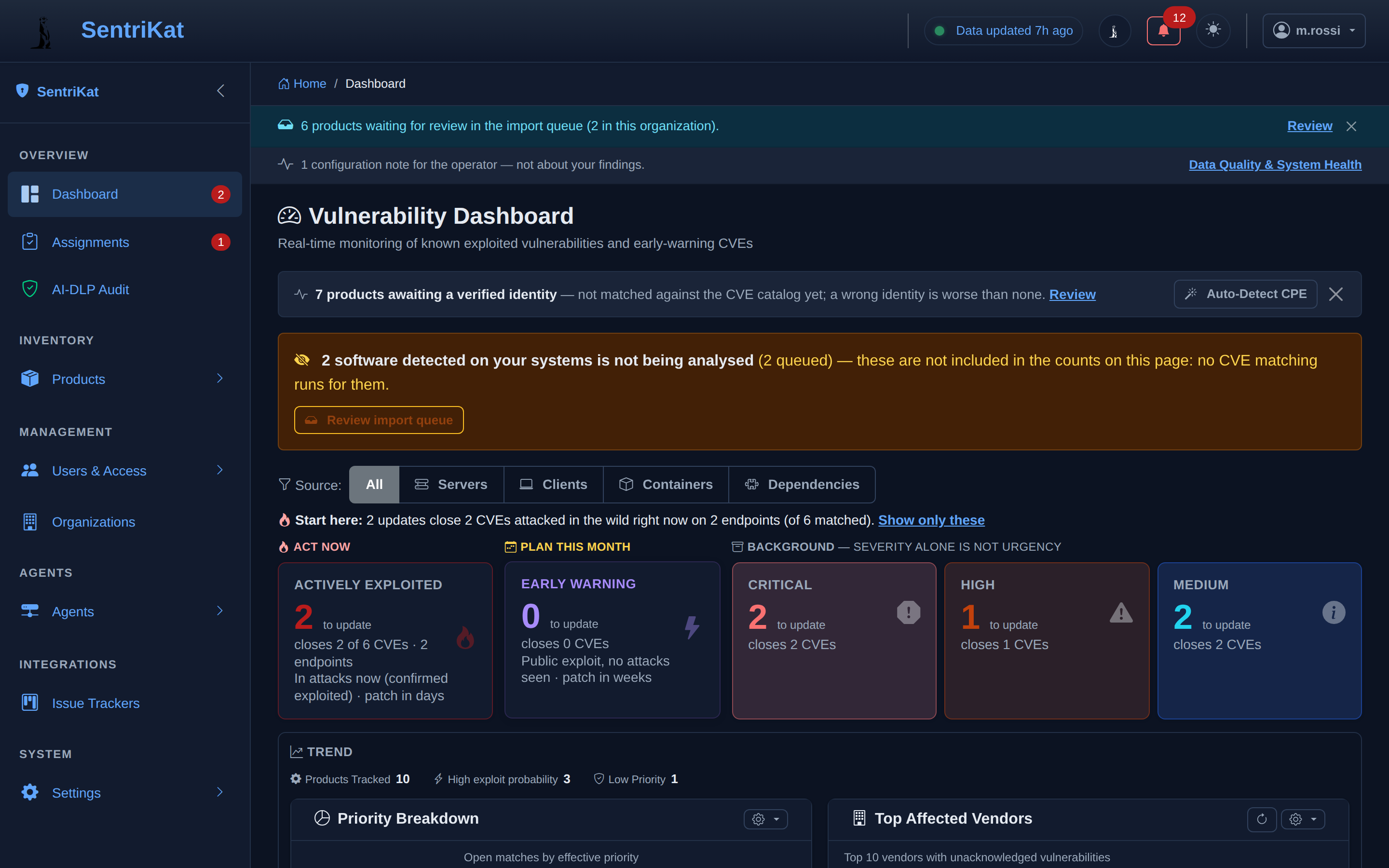This screenshot has width=1389, height=868.
Task: Click the Priority Breakdown pie chart icon
Action: click(322, 818)
